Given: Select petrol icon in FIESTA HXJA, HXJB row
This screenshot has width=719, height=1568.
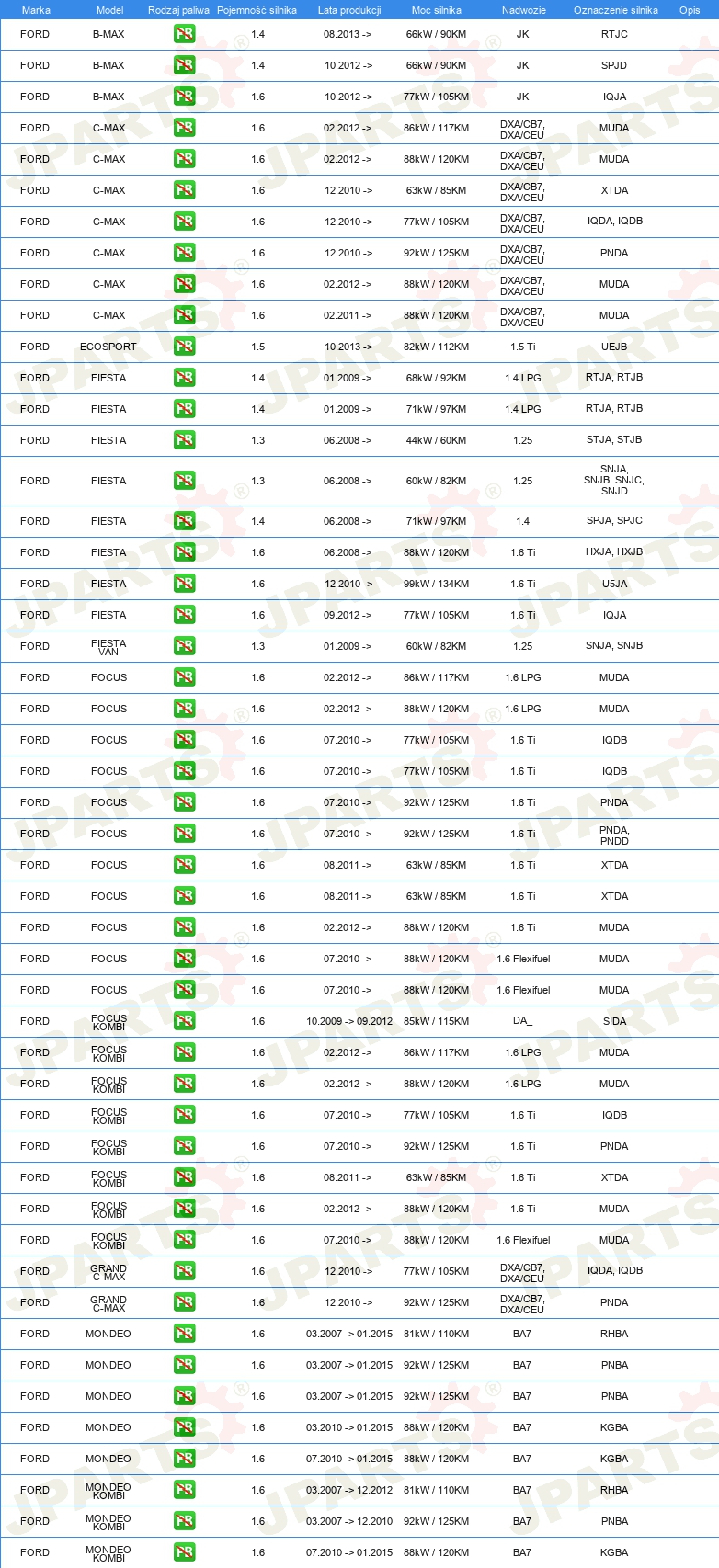Looking at the screenshot, I should [x=185, y=552].
